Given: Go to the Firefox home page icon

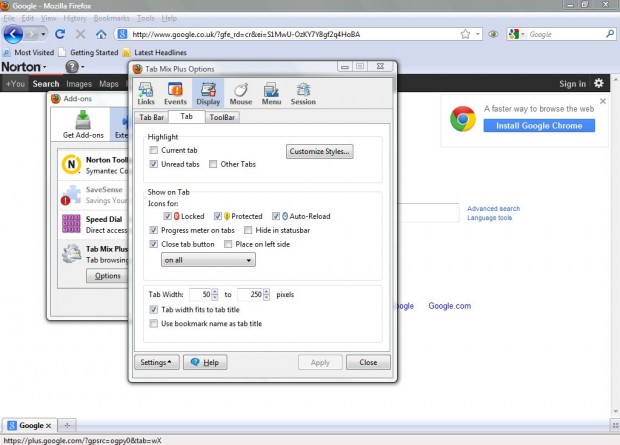Looking at the screenshot, I should (101, 34).
